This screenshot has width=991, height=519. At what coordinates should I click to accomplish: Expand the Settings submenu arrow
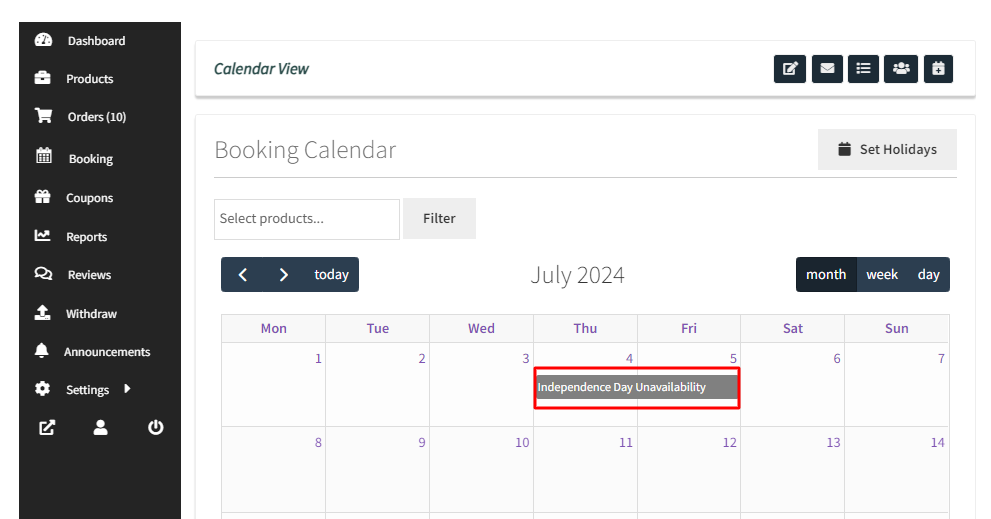(127, 388)
